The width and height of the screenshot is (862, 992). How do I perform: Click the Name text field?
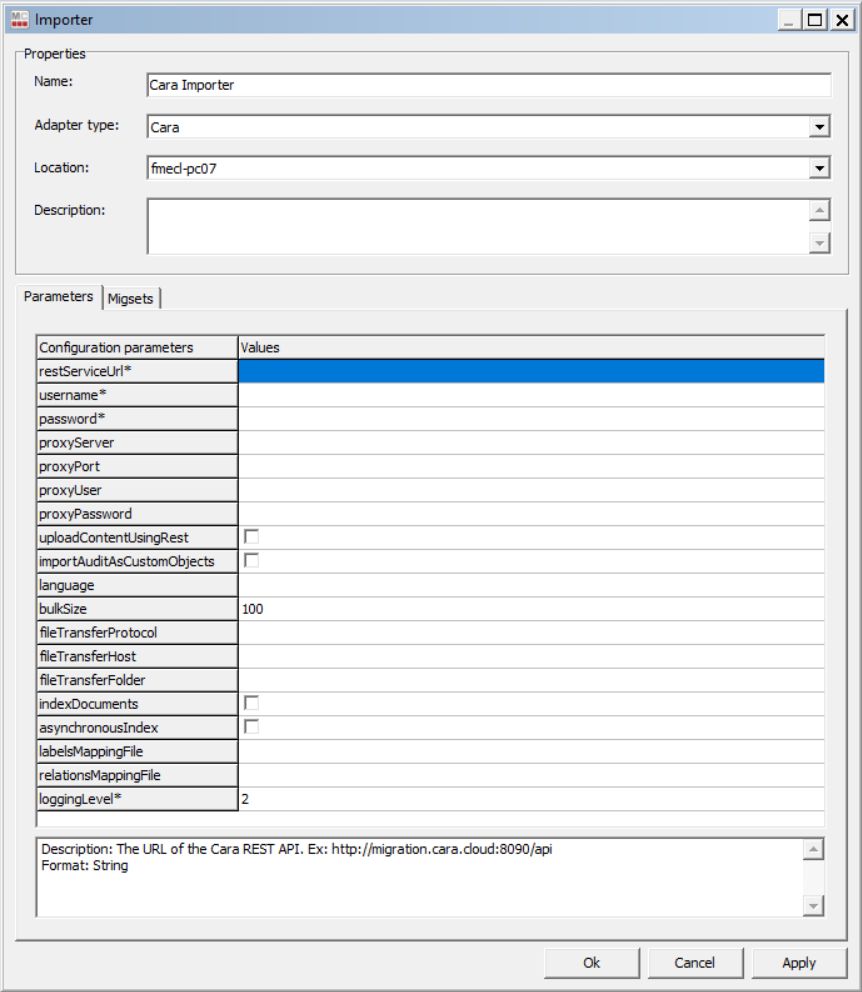(488, 85)
